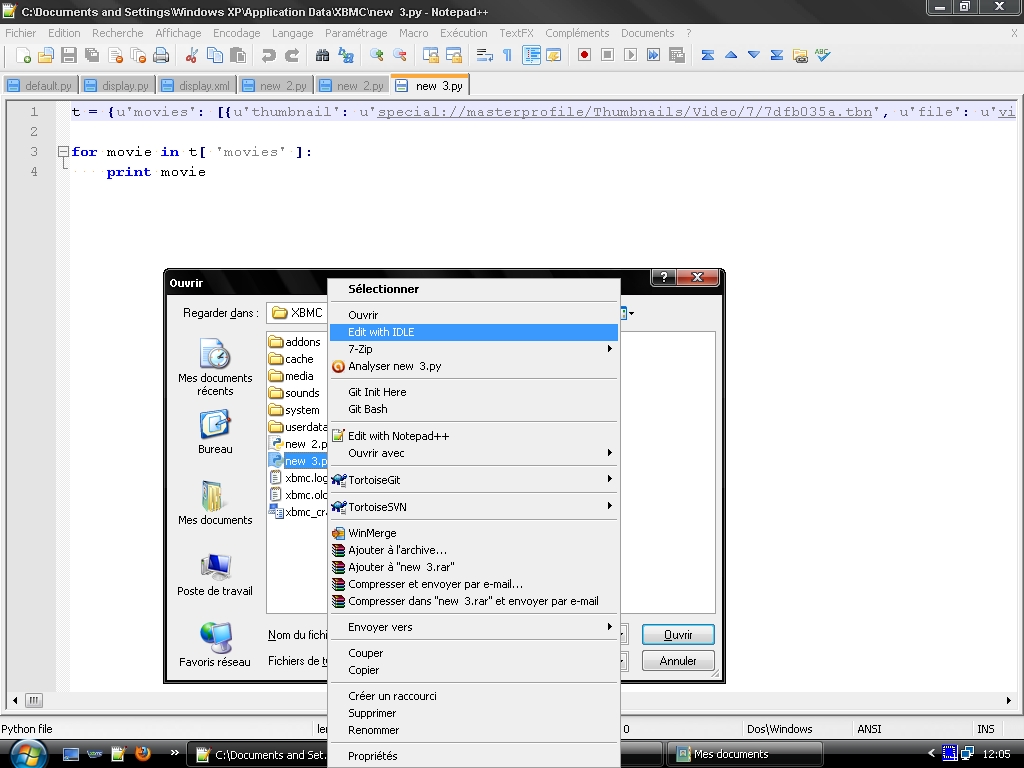The width and height of the screenshot is (1024, 768).
Task: Click the Zoom Out toolbar icon
Action: 400,56
